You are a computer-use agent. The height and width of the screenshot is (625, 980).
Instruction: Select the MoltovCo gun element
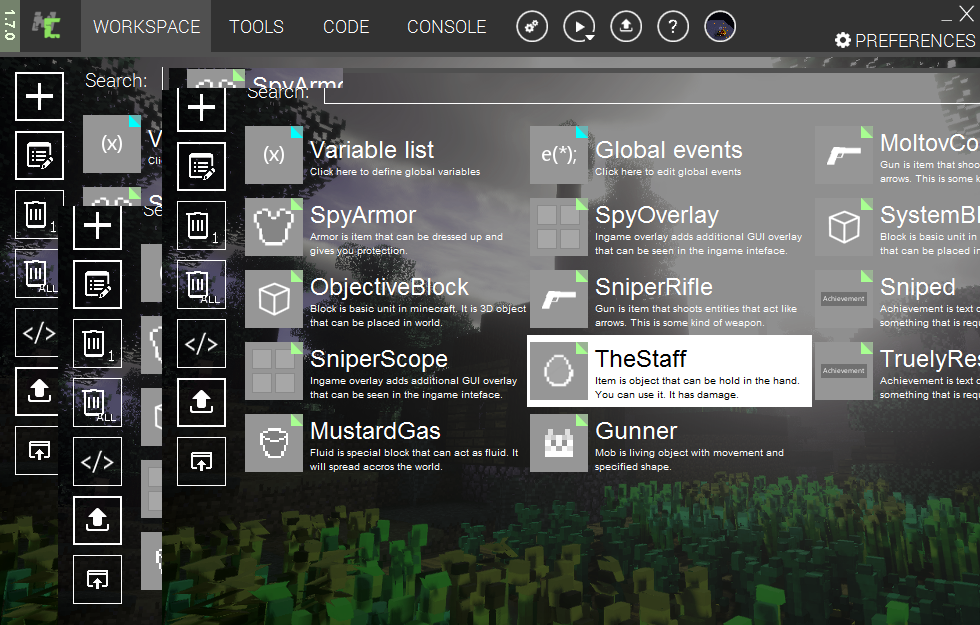click(898, 155)
